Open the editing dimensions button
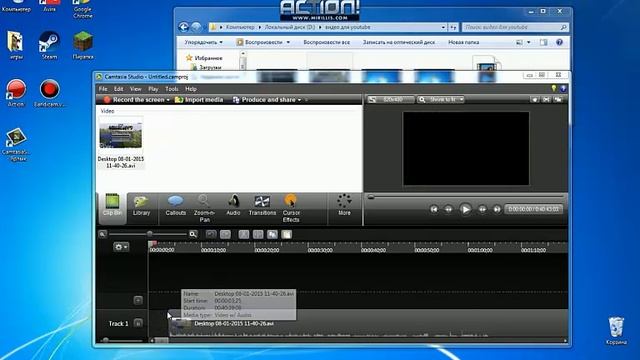640x360 pixels. (x=391, y=100)
